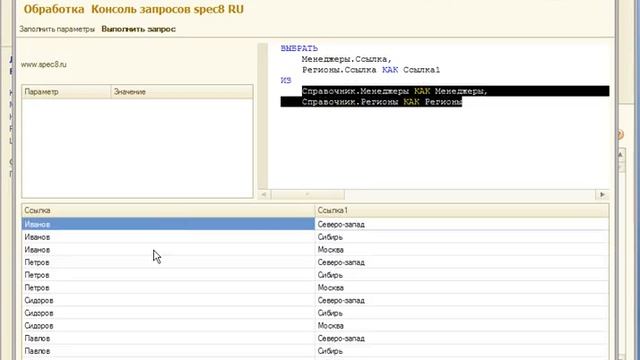The height and width of the screenshot is (360, 640).
Task: Select 'Северо-запад' cell in first Иванов row
Action: tap(462, 224)
